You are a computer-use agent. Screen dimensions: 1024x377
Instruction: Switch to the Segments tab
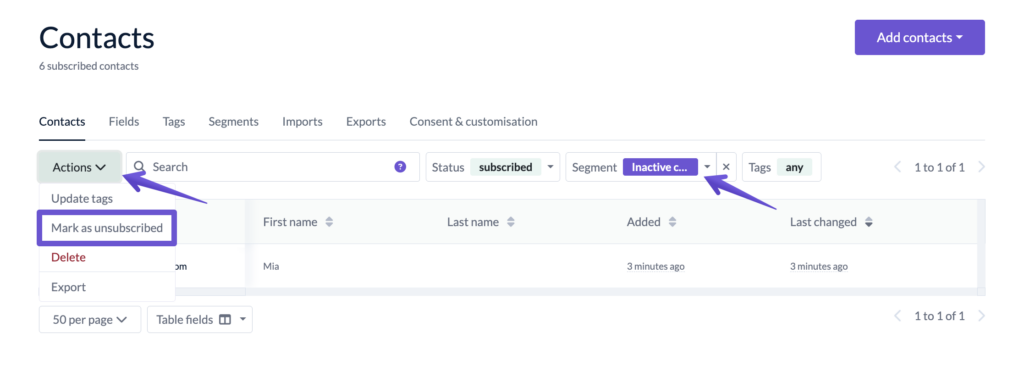coord(233,122)
